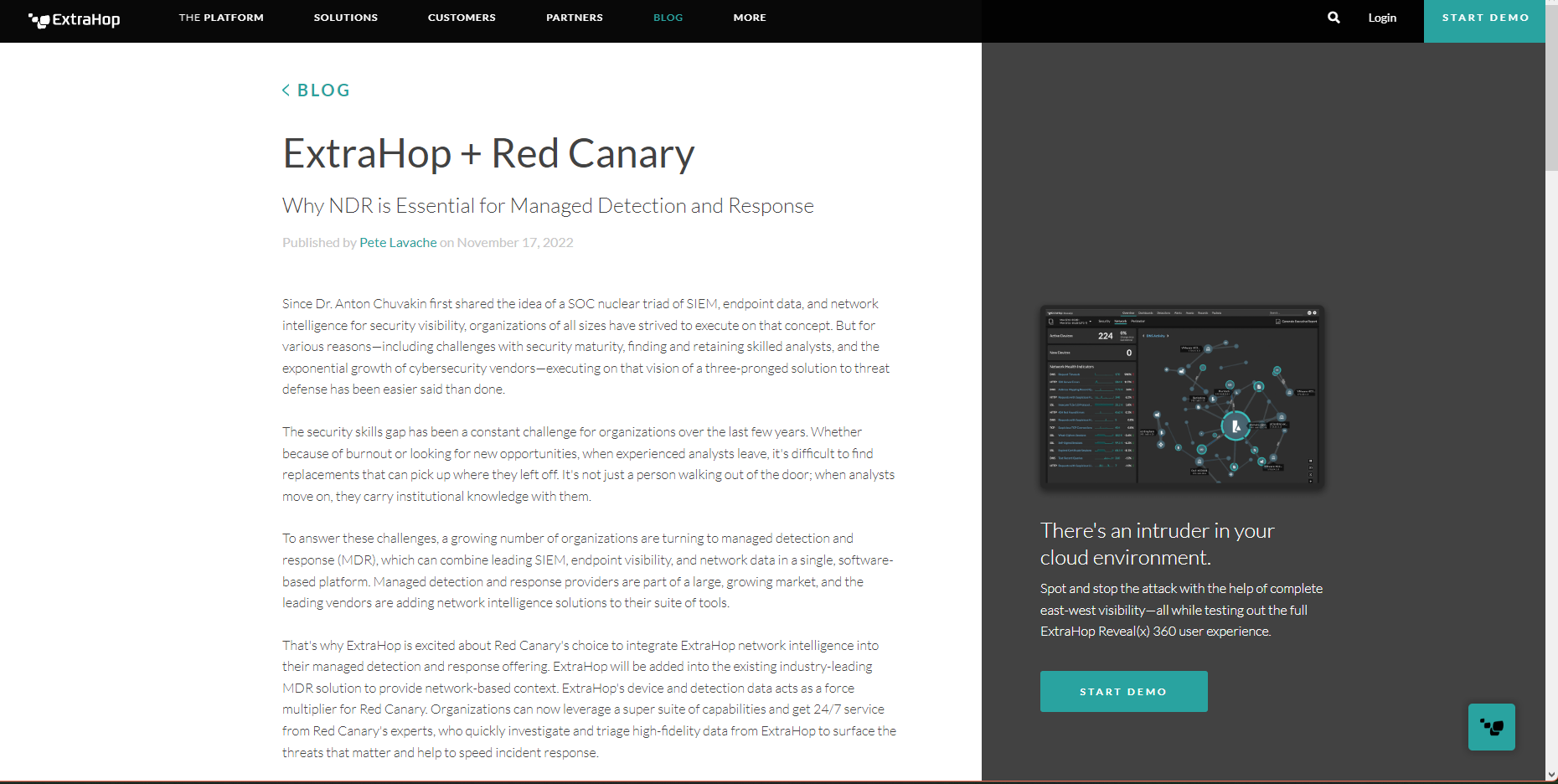Go to the Blog nav item
This screenshot has width=1558, height=784.
[668, 18]
